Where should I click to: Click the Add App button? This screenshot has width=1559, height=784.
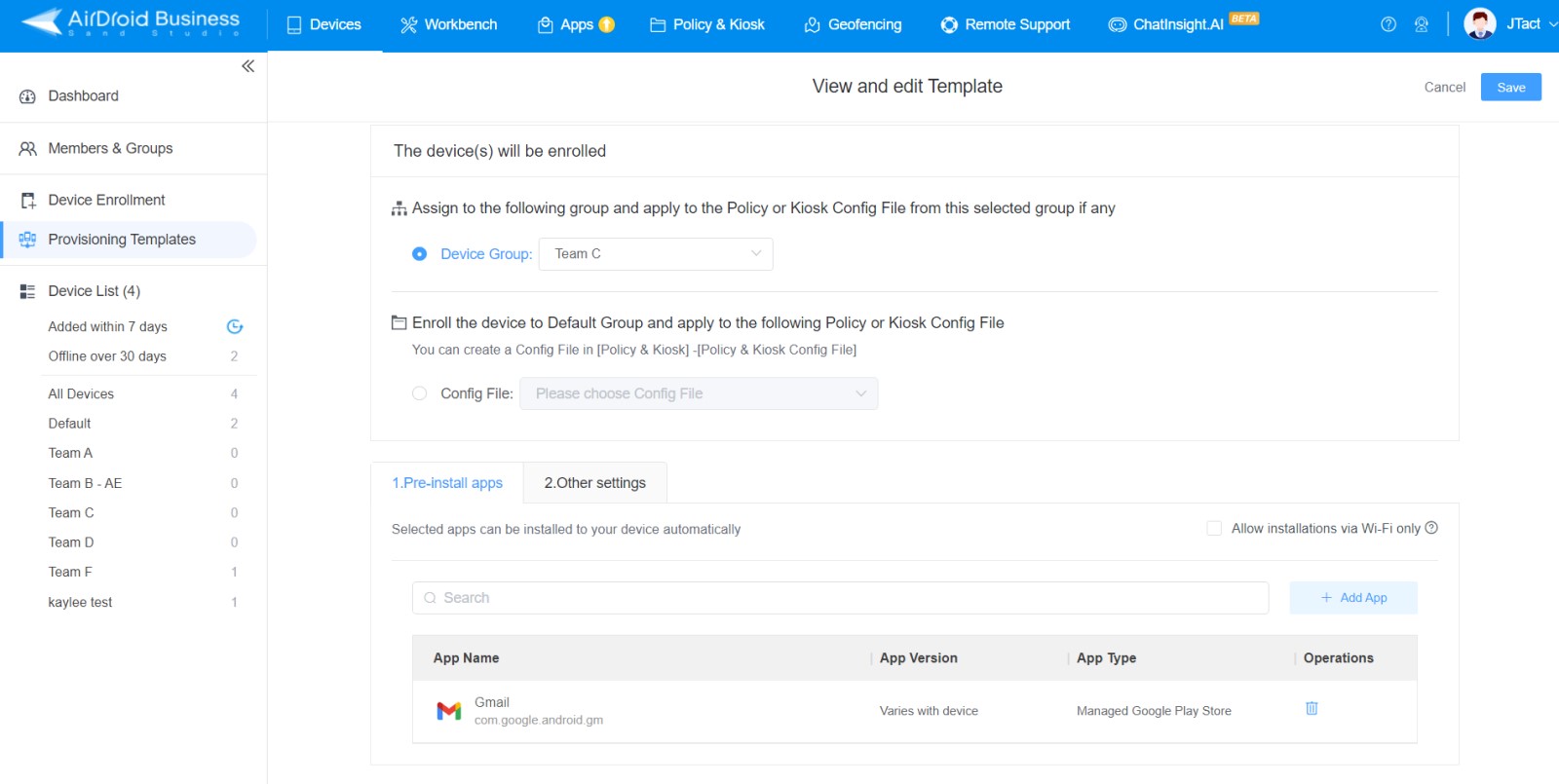(x=1353, y=598)
